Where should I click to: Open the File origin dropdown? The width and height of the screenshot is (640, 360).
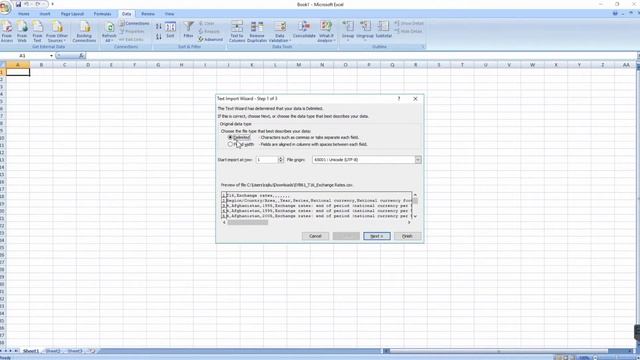[418, 160]
